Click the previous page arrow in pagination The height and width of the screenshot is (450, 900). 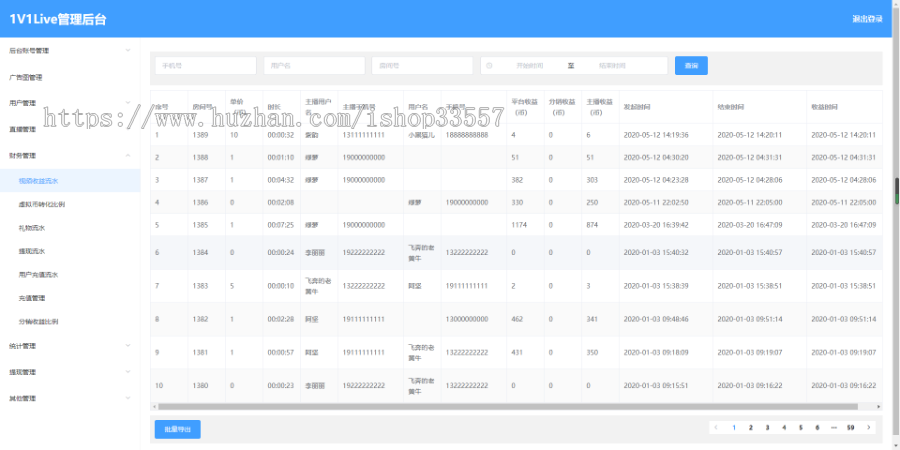tap(716, 427)
